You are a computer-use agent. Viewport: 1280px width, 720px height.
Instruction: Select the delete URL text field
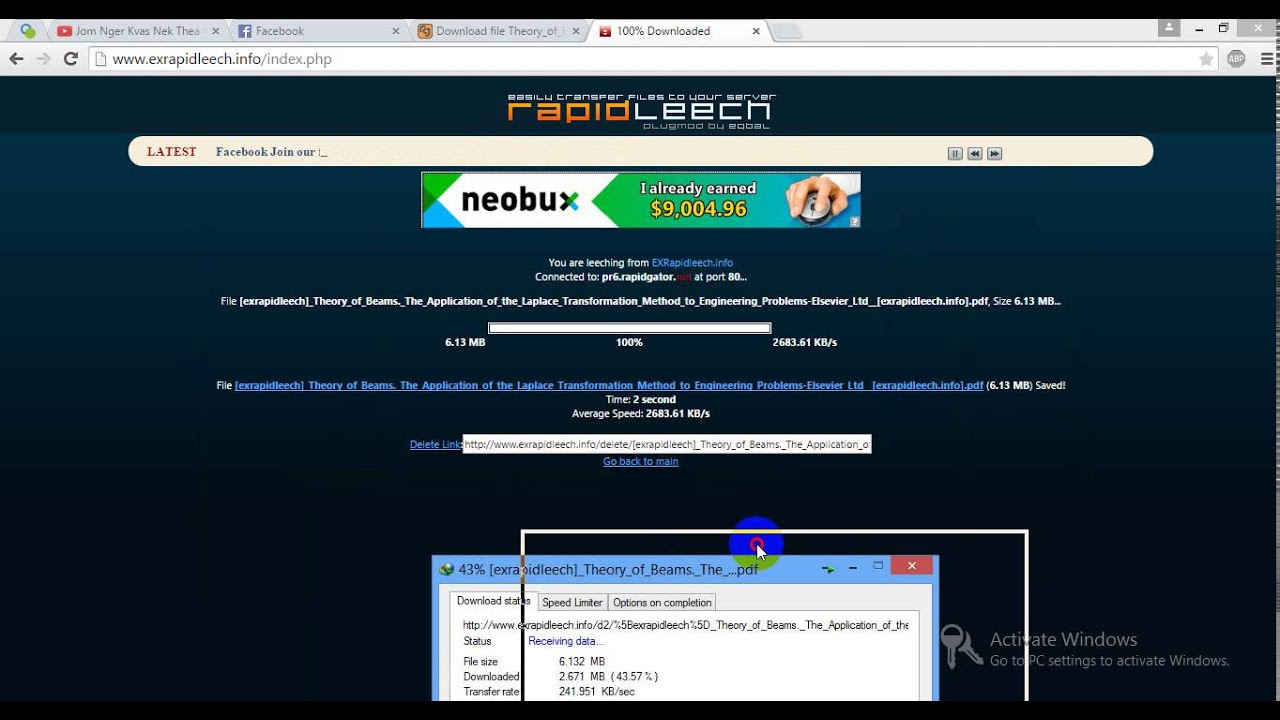(x=667, y=444)
